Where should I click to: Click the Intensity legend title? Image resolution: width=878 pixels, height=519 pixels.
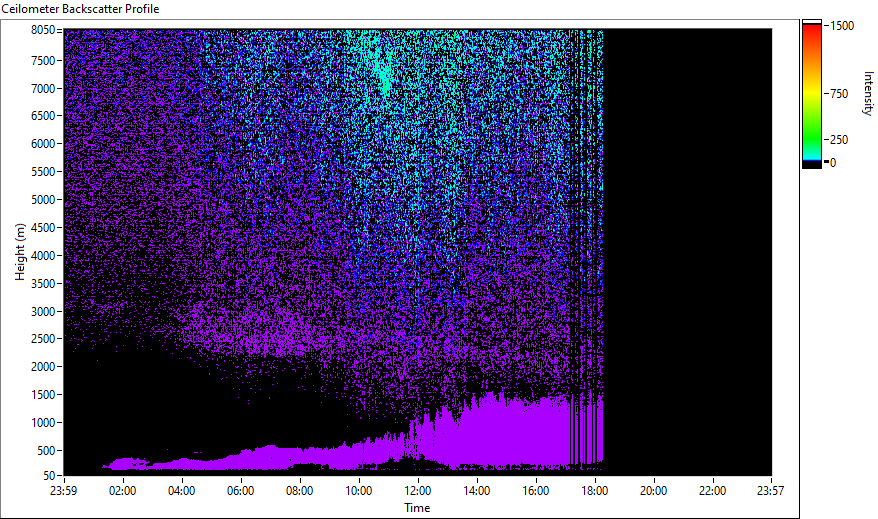868,93
